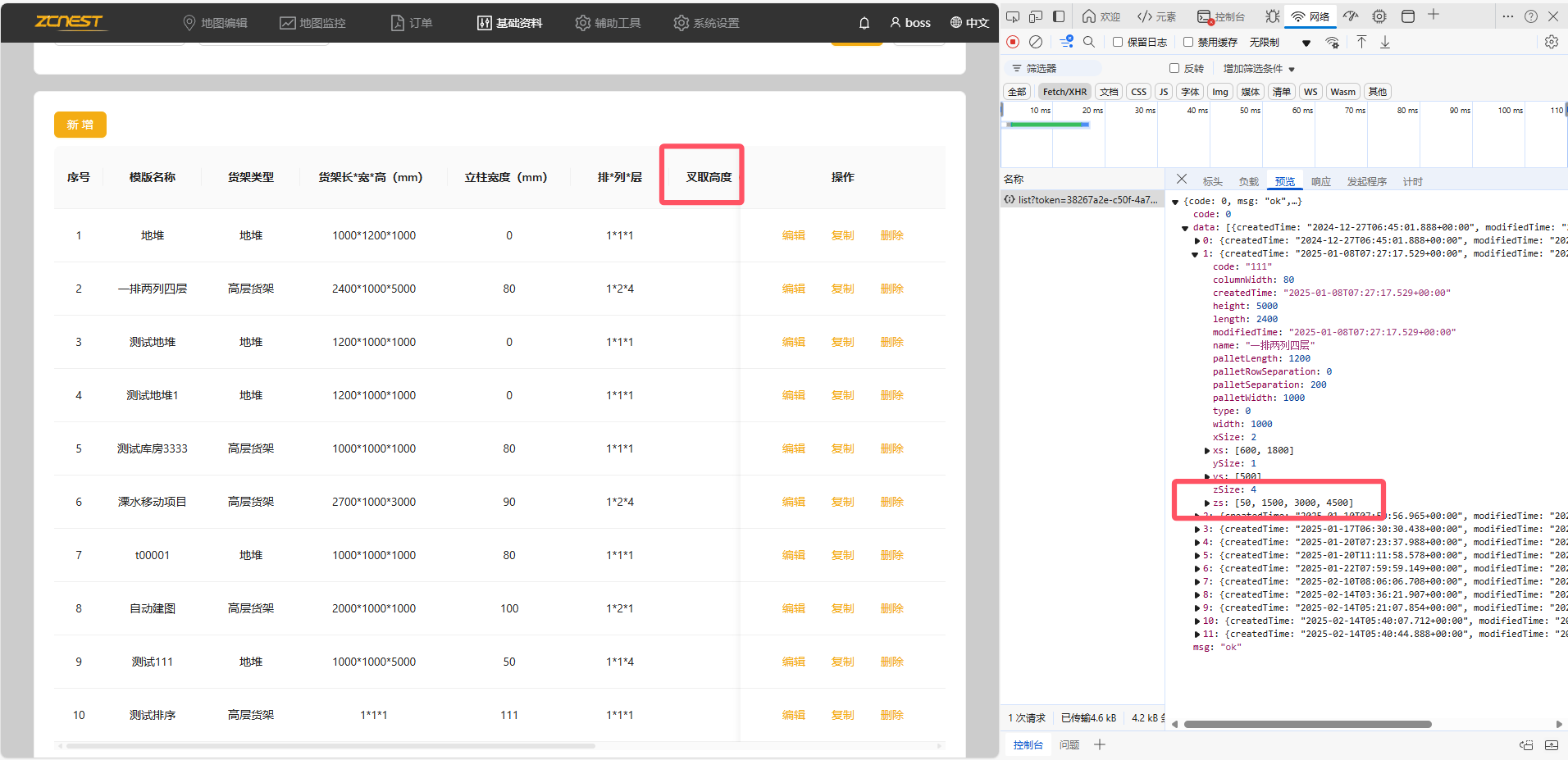1568x760 pixels.
Task: Toggle the network filter funnel icon
Action: tap(1066, 42)
